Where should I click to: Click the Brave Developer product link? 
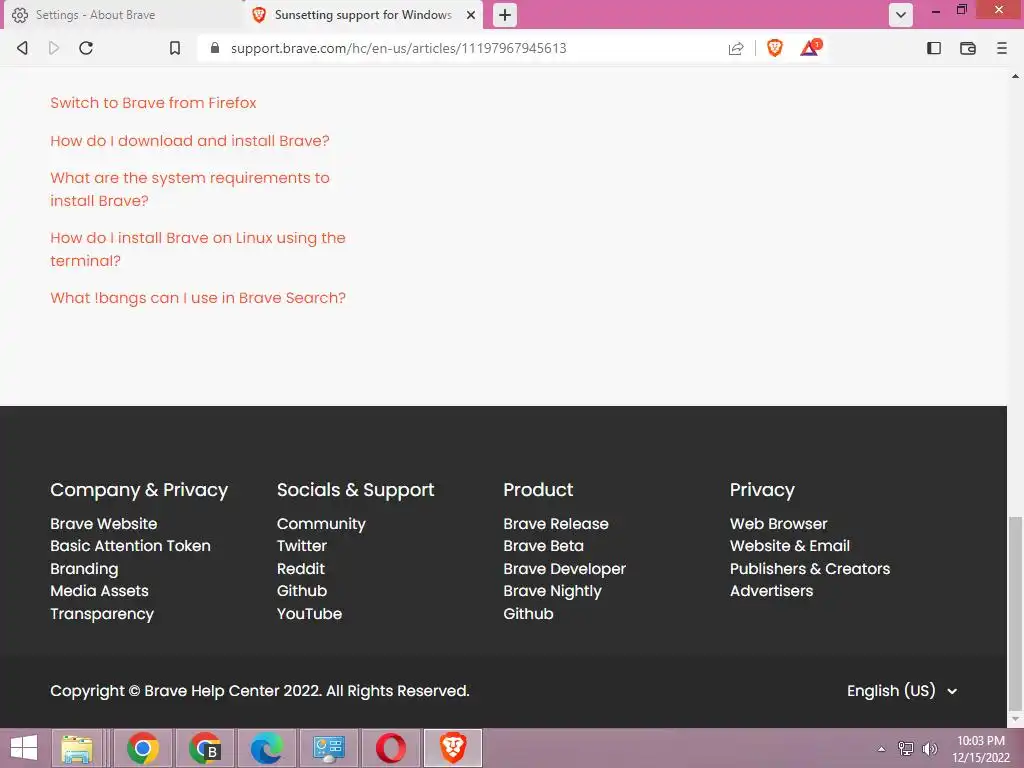[x=564, y=569]
